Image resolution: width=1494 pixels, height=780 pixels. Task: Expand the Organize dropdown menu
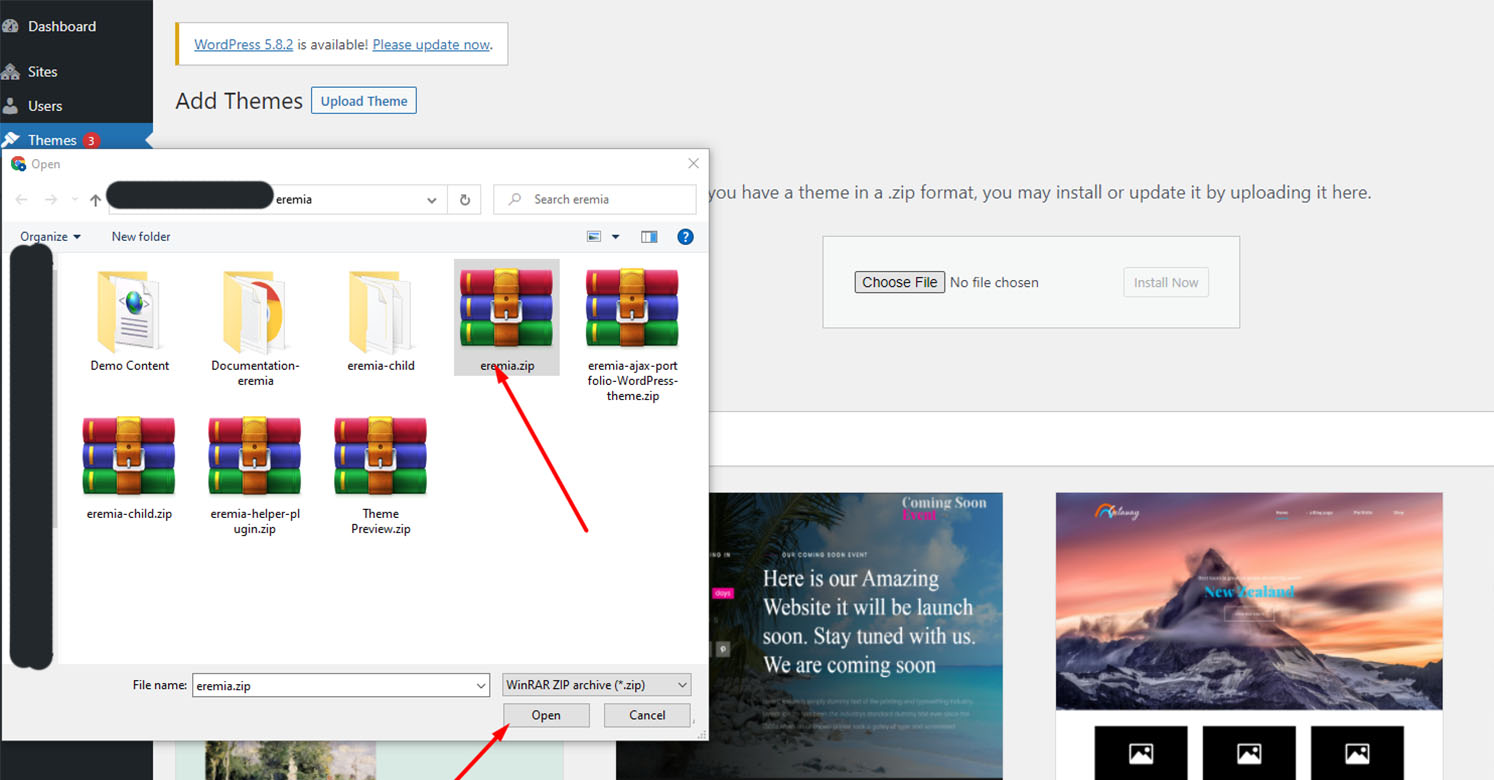[50, 237]
